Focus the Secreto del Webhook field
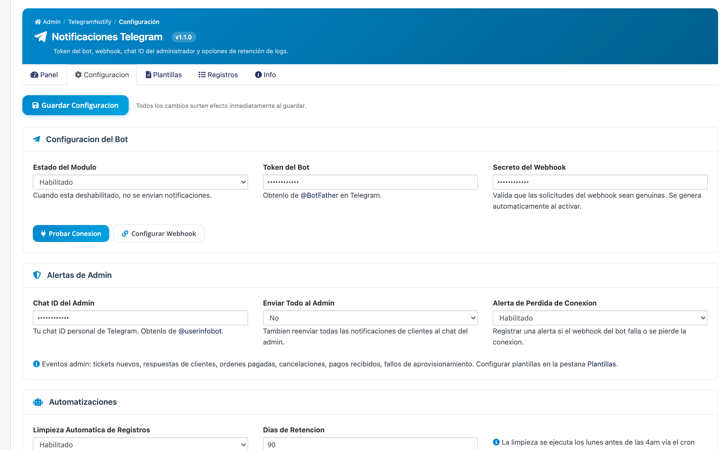The height and width of the screenshot is (450, 720). click(x=600, y=182)
